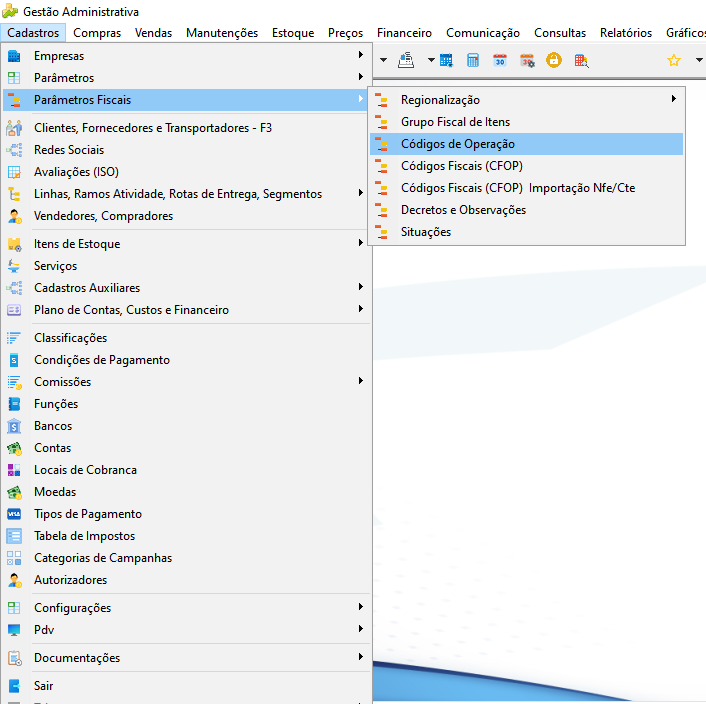706x704 pixels.
Task: Click the yellow padlock toolbar icon
Action: 554,60
